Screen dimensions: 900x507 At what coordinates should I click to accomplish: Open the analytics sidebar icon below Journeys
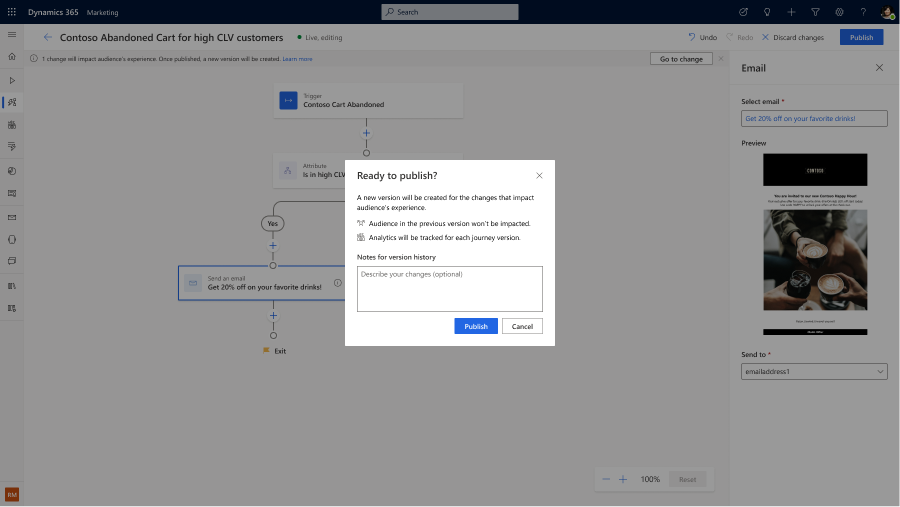tap(12, 125)
